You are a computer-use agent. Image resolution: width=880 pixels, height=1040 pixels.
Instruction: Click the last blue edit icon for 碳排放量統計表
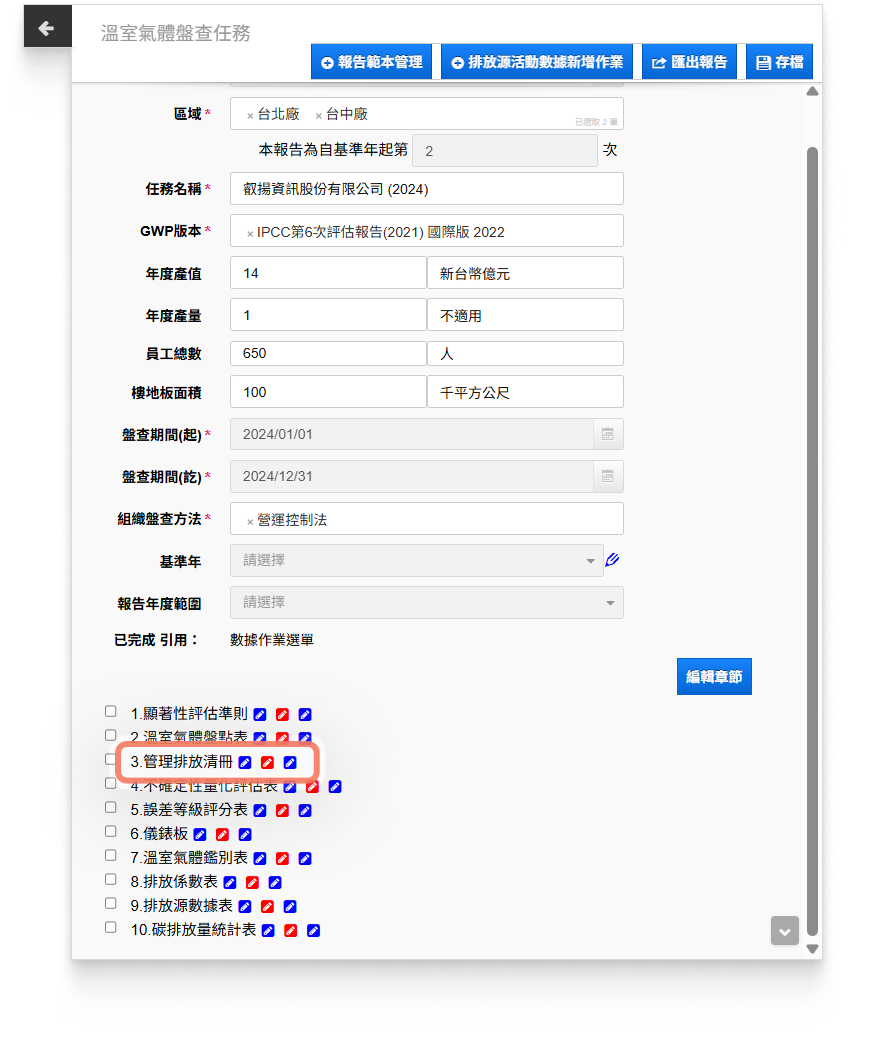tap(313, 930)
